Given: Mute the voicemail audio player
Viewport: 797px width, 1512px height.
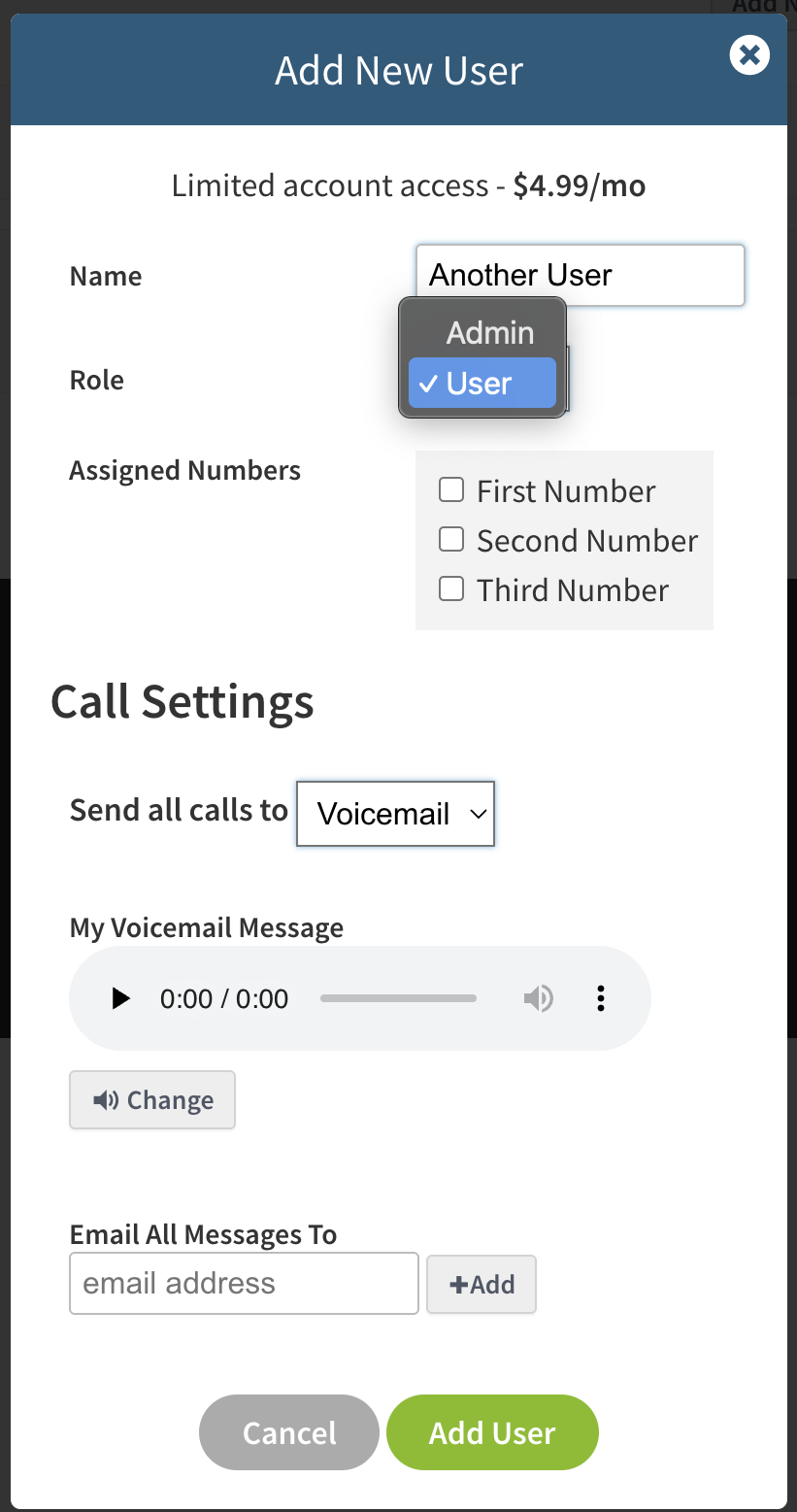Looking at the screenshot, I should coord(538,998).
